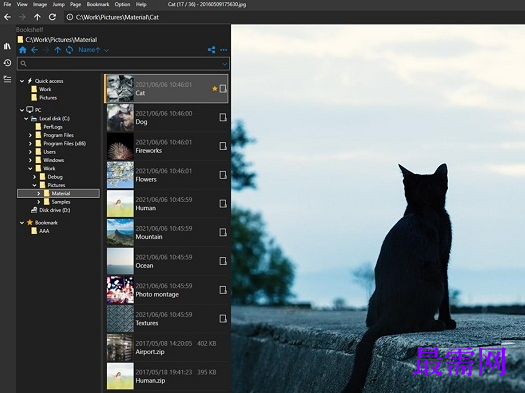Collapse the Local disk (C:) node
Viewport: 525px width, 393px height.
26,119
